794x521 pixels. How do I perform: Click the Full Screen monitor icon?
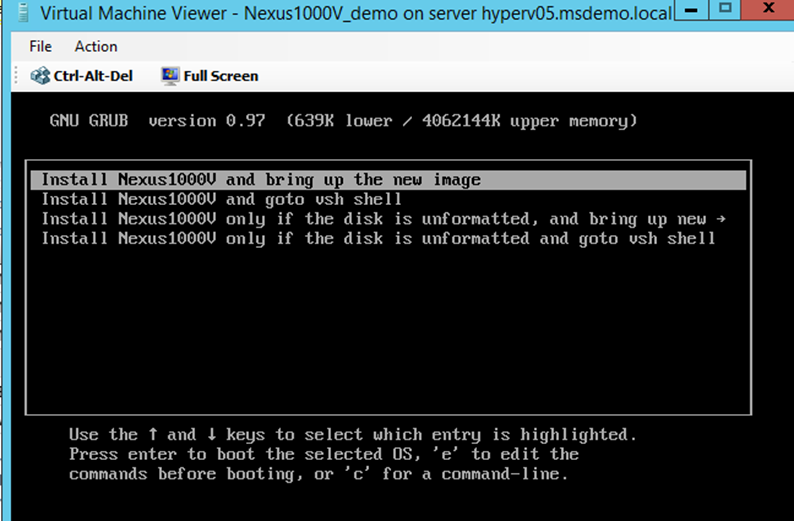tap(170, 76)
